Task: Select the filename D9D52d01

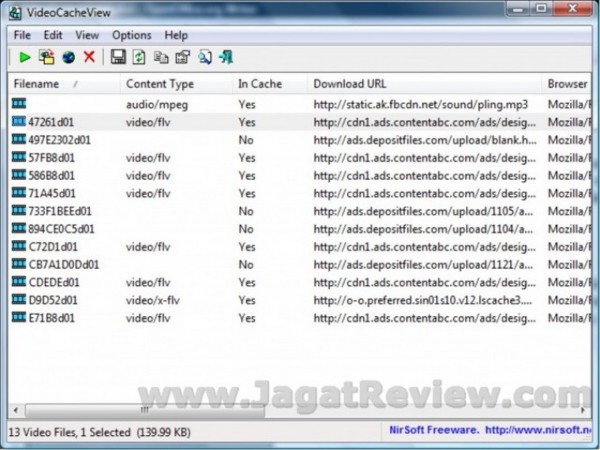Action: click(x=53, y=300)
